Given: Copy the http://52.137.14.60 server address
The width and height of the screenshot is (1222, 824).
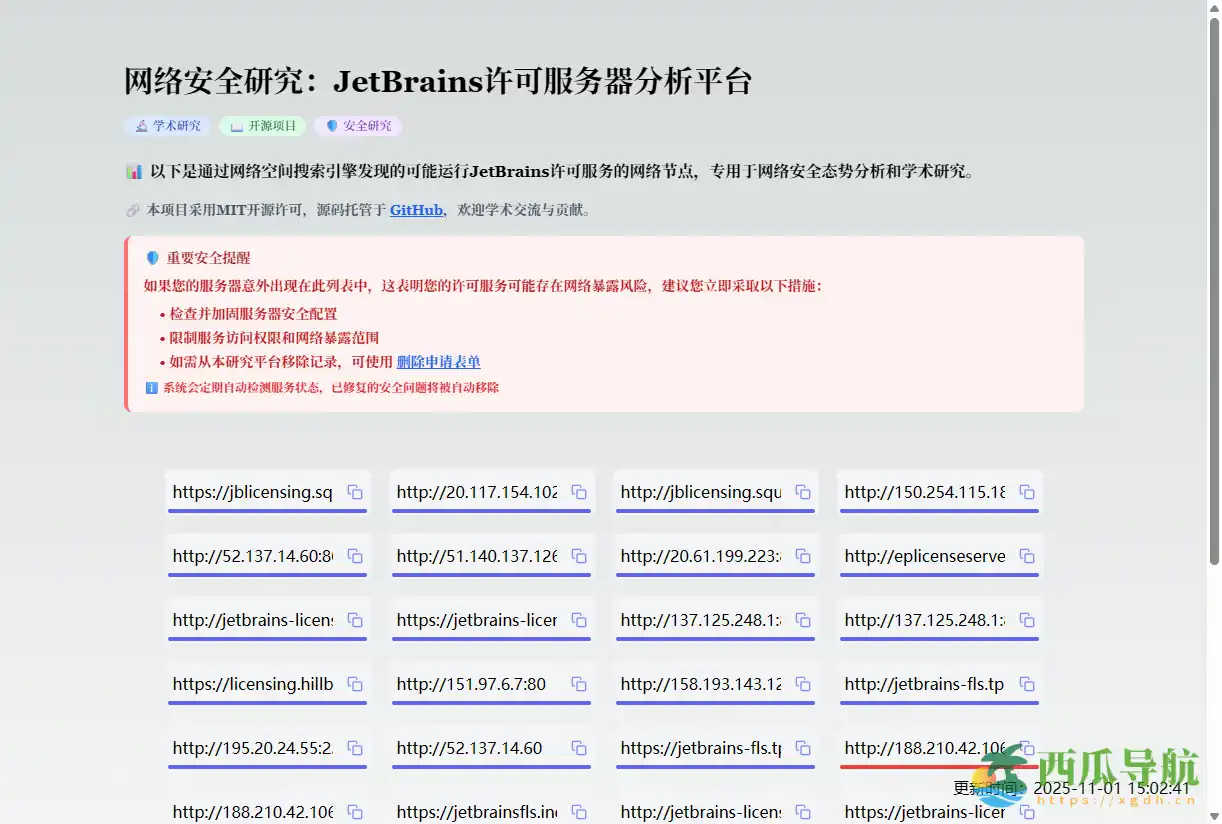Looking at the screenshot, I should tap(578, 748).
